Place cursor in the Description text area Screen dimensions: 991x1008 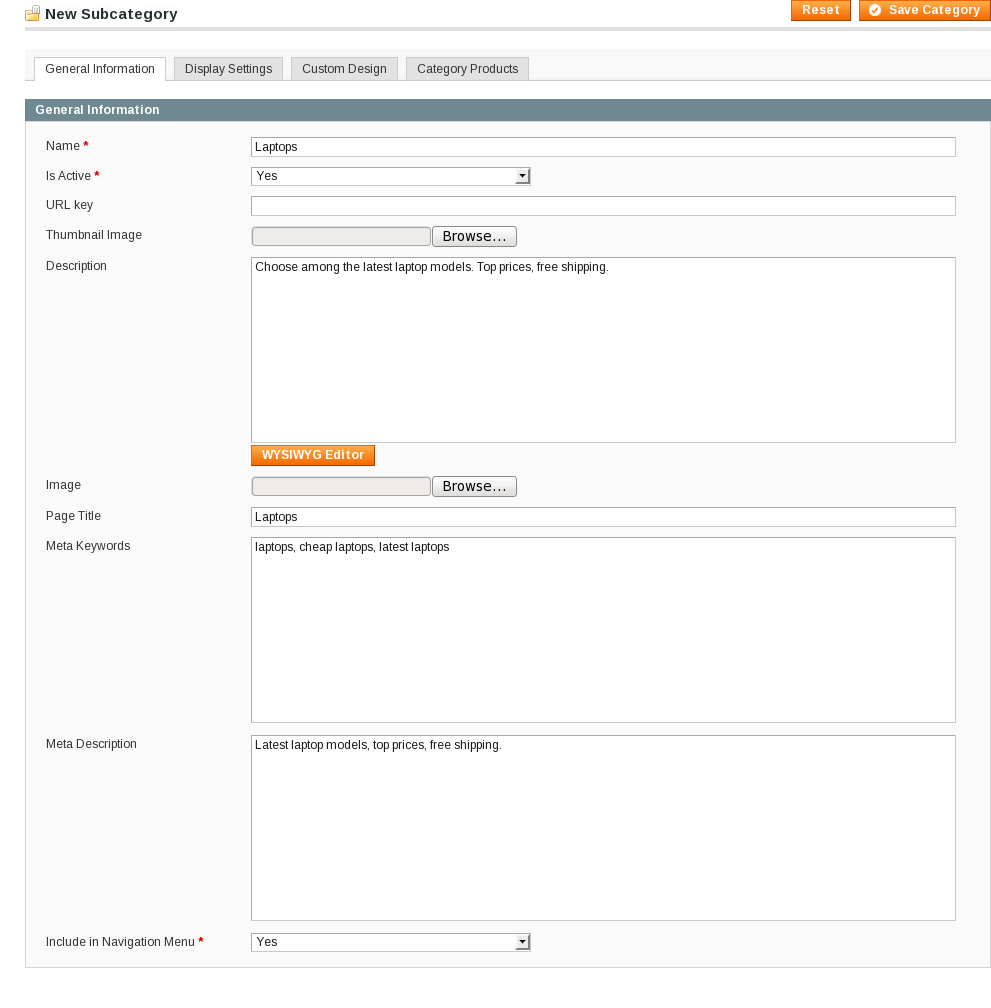(603, 350)
